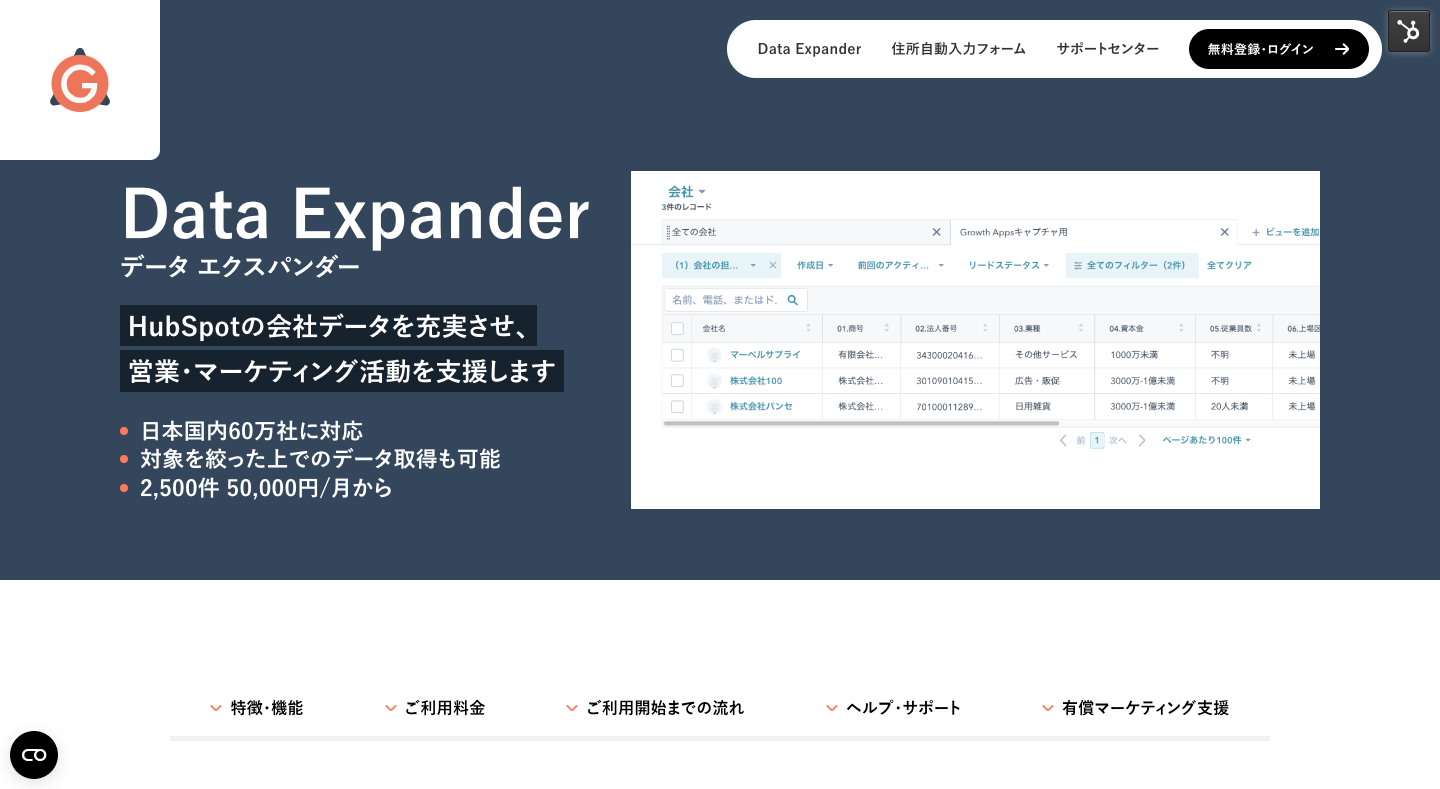Check the box for マーベルサプライ
The height and width of the screenshot is (789, 1440).
677,355
